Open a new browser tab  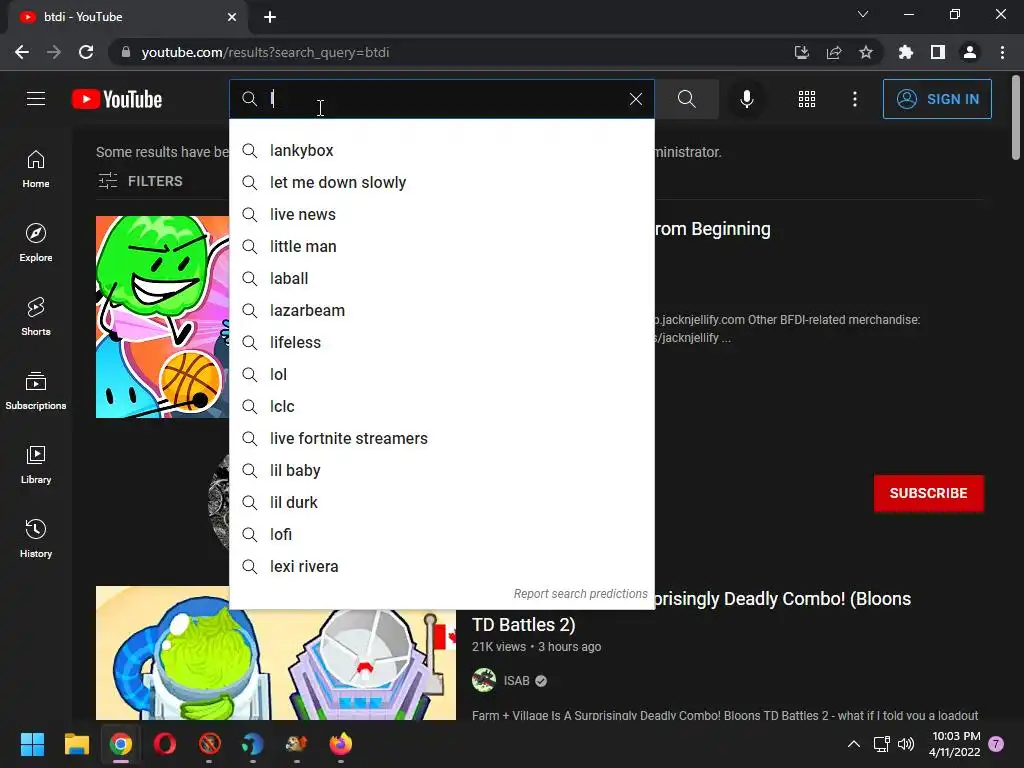(270, 17)
